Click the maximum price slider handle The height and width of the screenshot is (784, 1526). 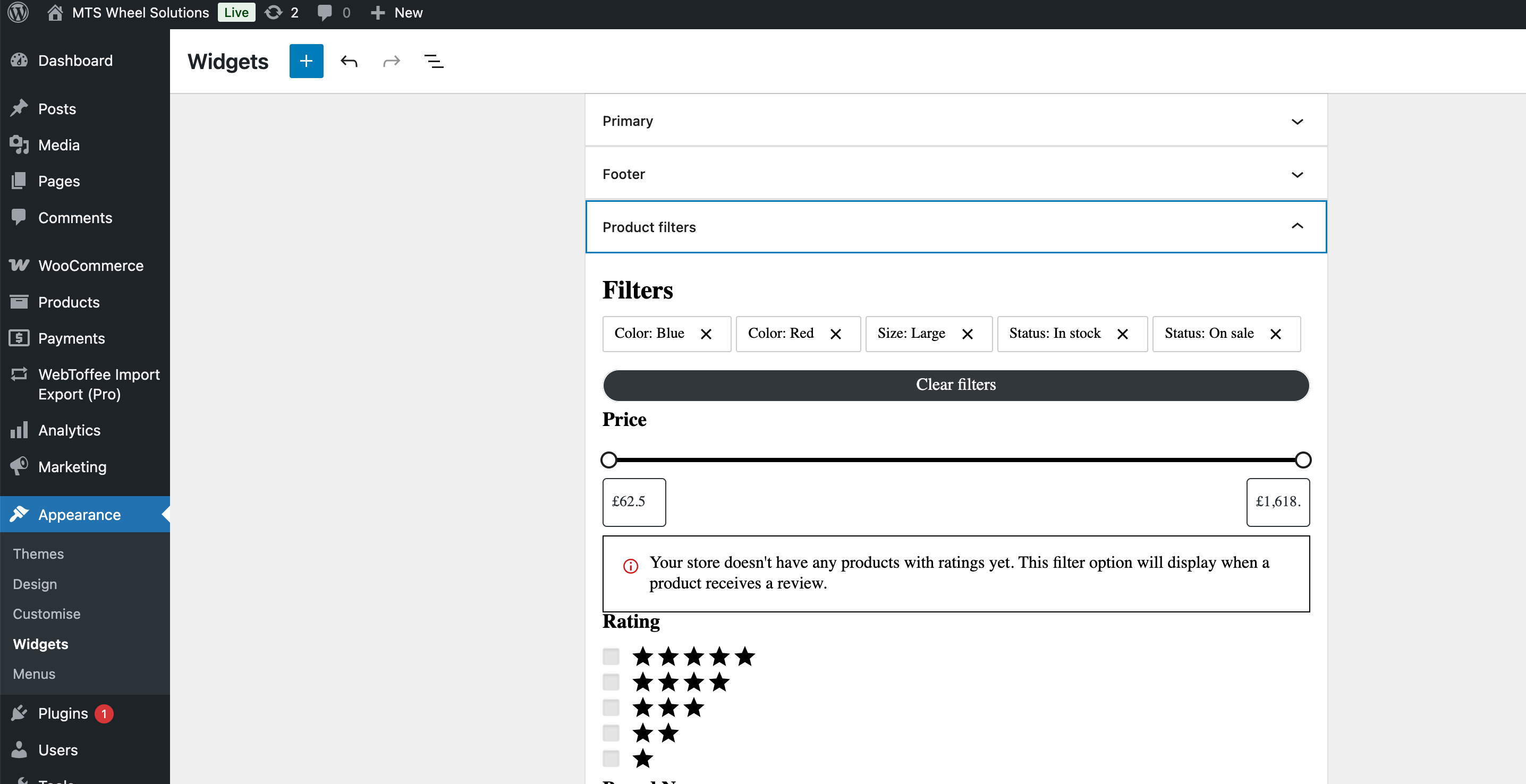tap(1303, 459)
